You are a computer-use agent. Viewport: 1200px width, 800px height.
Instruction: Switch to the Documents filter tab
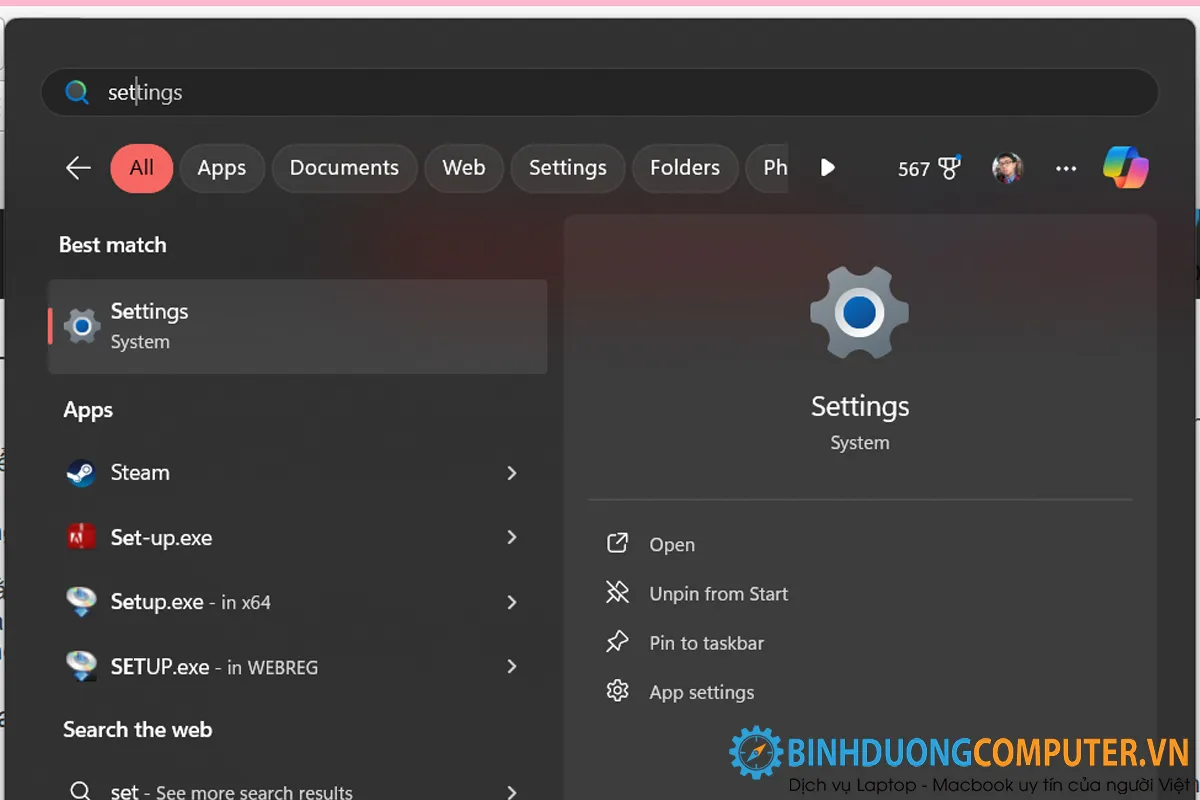tap(344, 168)
